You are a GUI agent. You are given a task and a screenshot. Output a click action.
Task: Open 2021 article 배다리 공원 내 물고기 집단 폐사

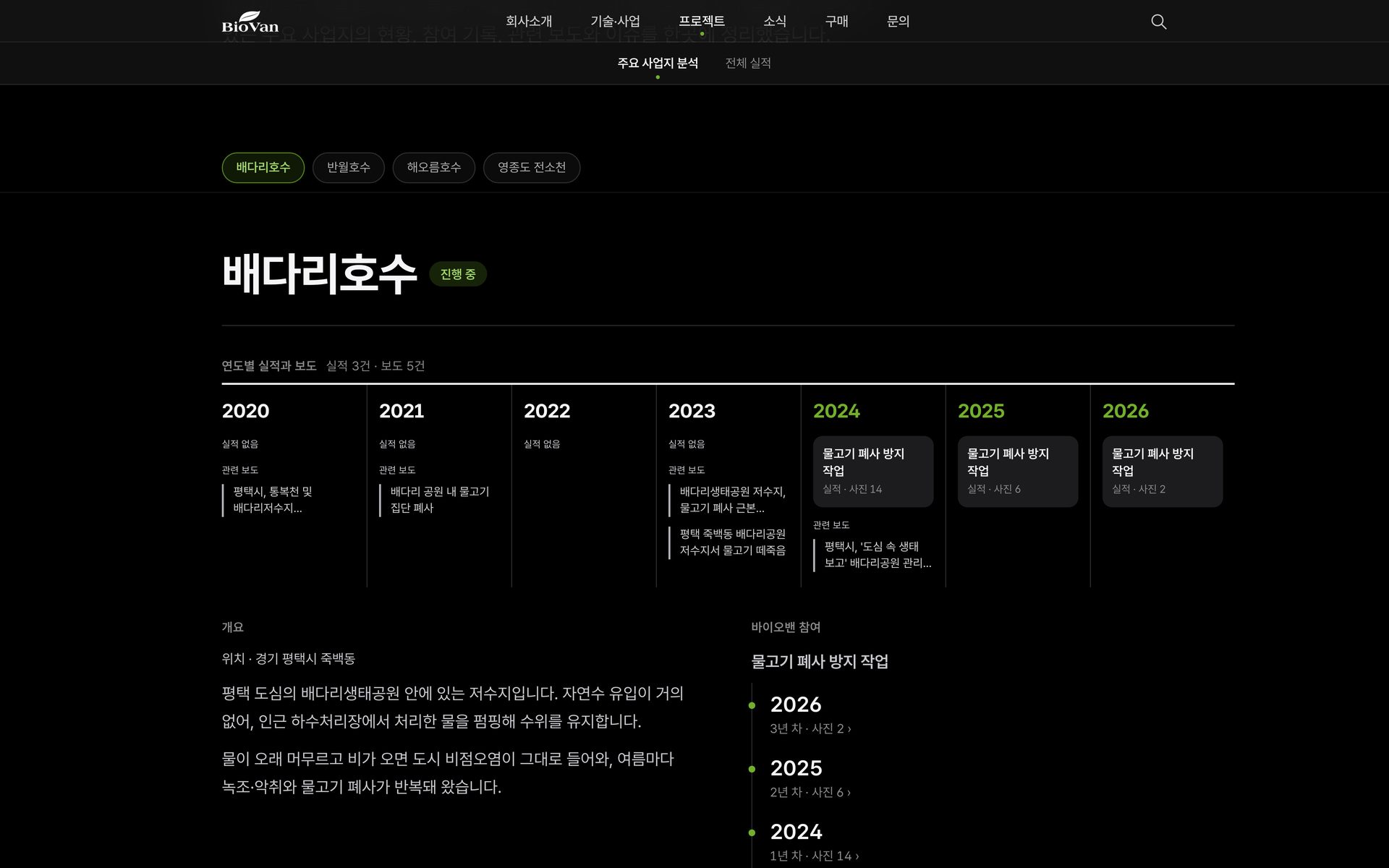pyautogui.click(x=440, y=500)
